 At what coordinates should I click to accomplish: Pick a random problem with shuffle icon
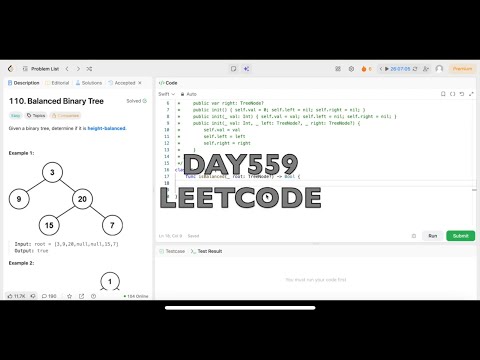pos(89,69)
